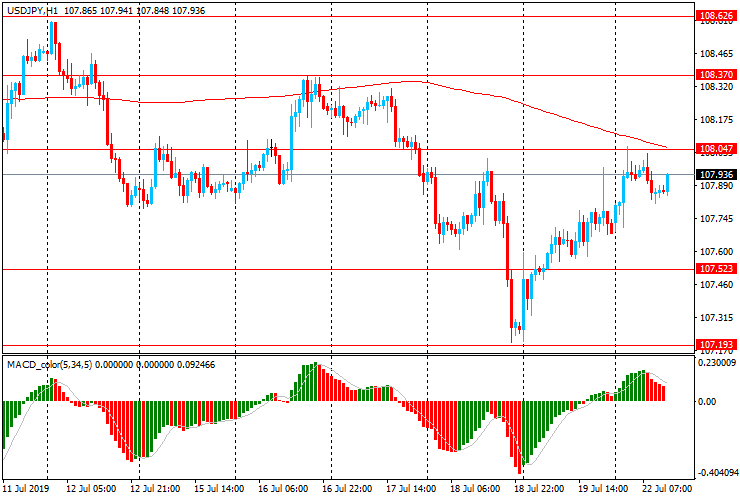Screen dimensions: 740x500
Task: Click the 107.315 price axis value
Action: (716, 318)
